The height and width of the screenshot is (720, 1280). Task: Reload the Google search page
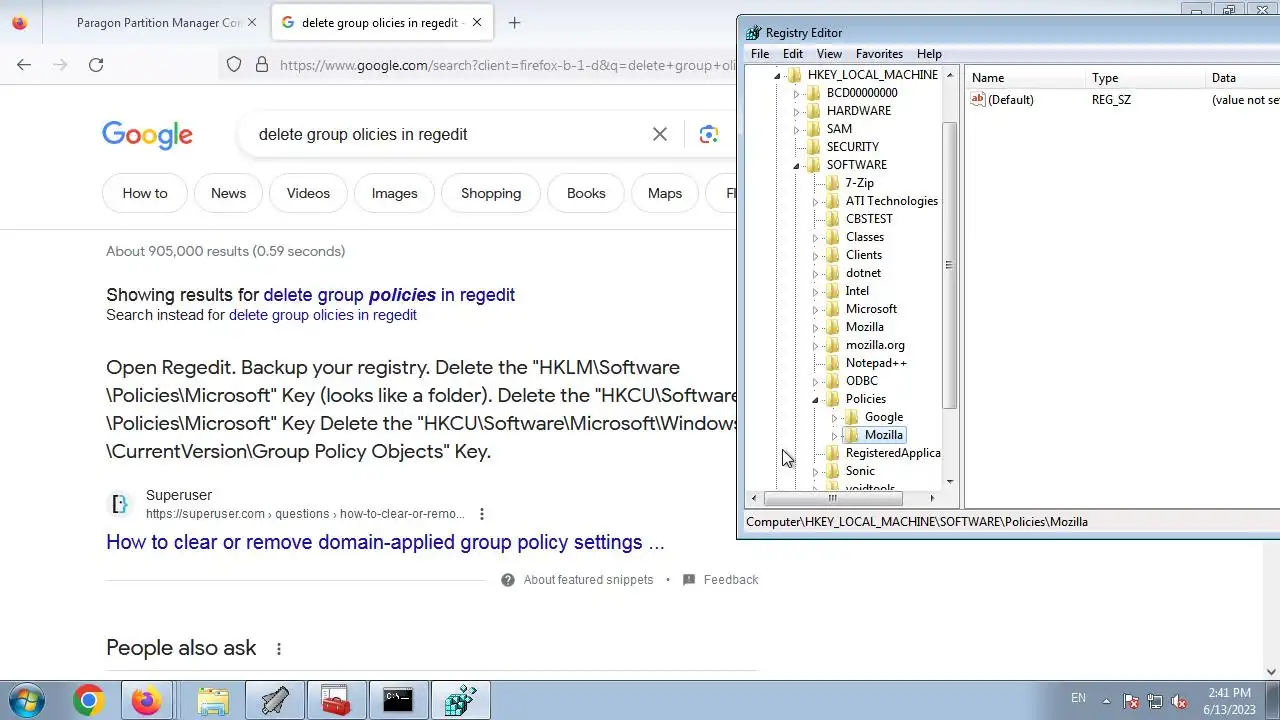96,65
